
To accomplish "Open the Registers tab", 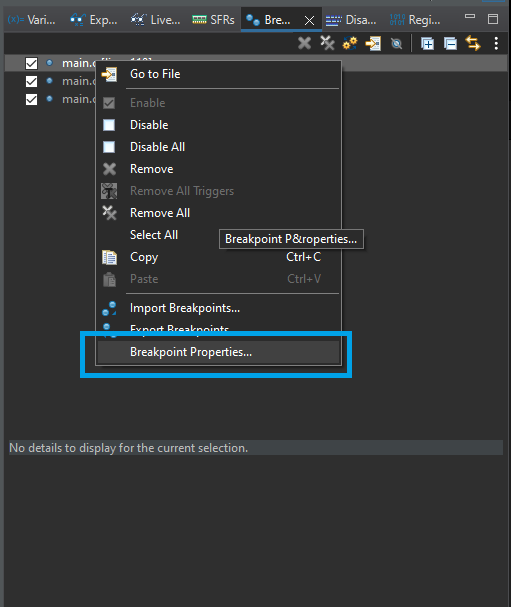I will (x=415, y=19).
